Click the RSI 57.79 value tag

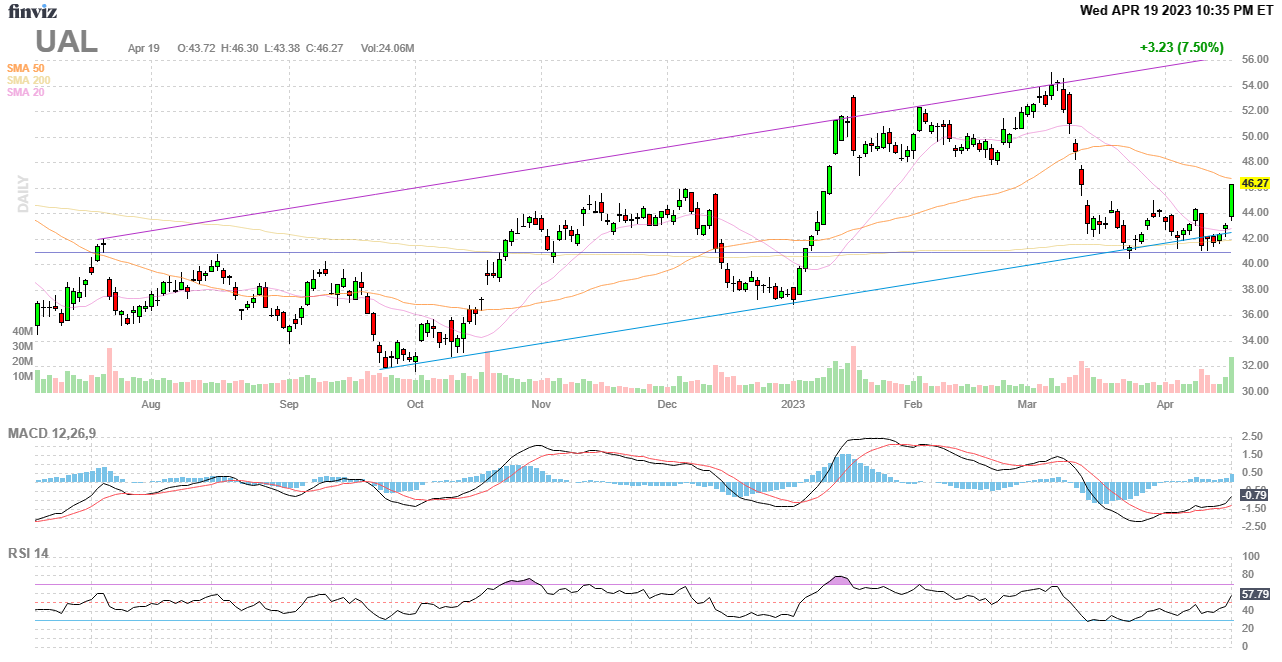1254,594
